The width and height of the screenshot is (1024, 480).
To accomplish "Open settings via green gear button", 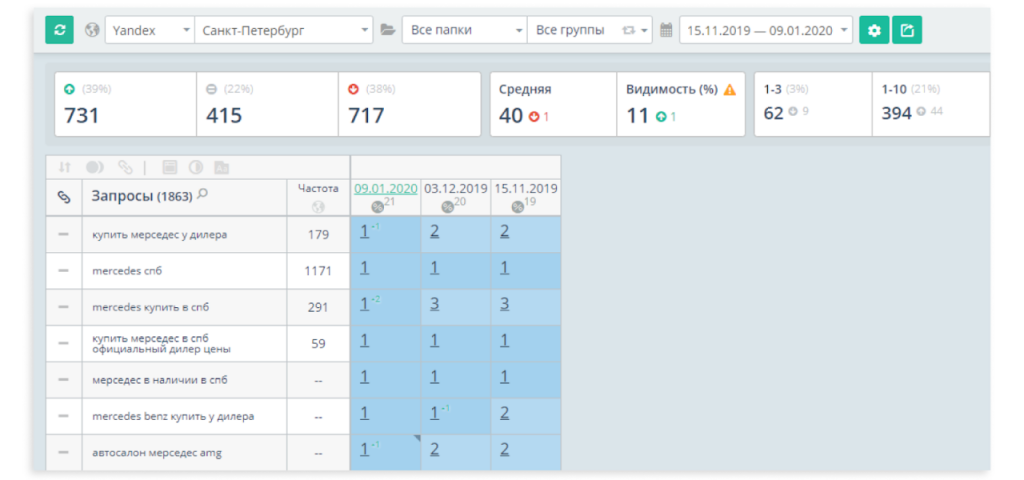I will coord(874,30).
